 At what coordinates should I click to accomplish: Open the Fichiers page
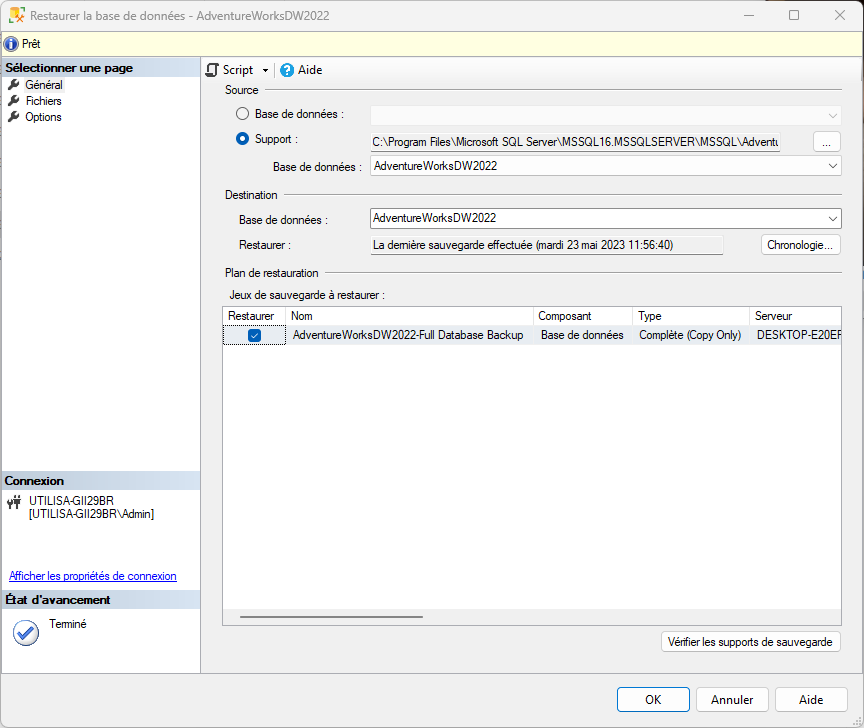(44, 101)
